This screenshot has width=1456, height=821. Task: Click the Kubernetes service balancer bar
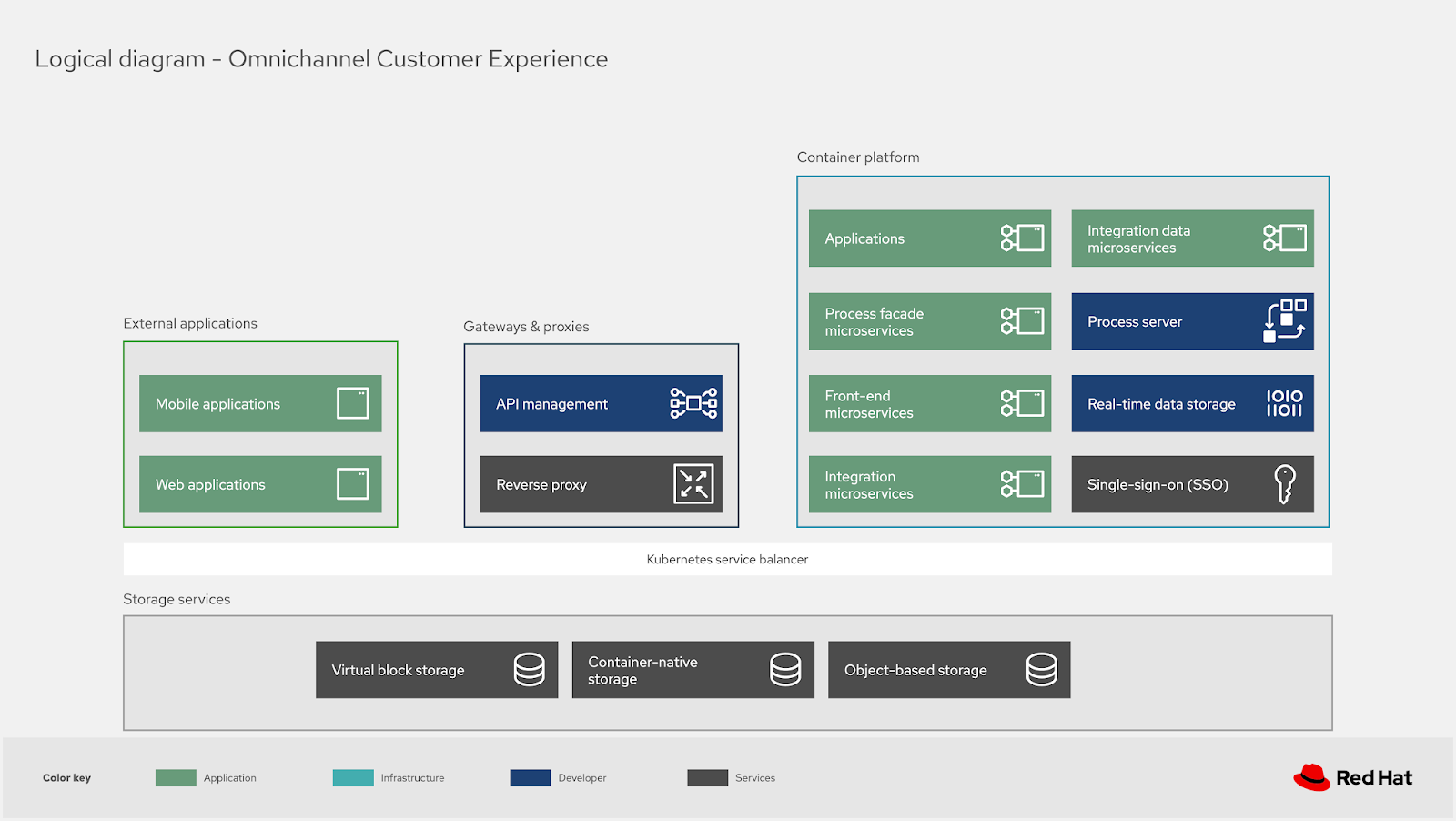(x=727, y=559)
